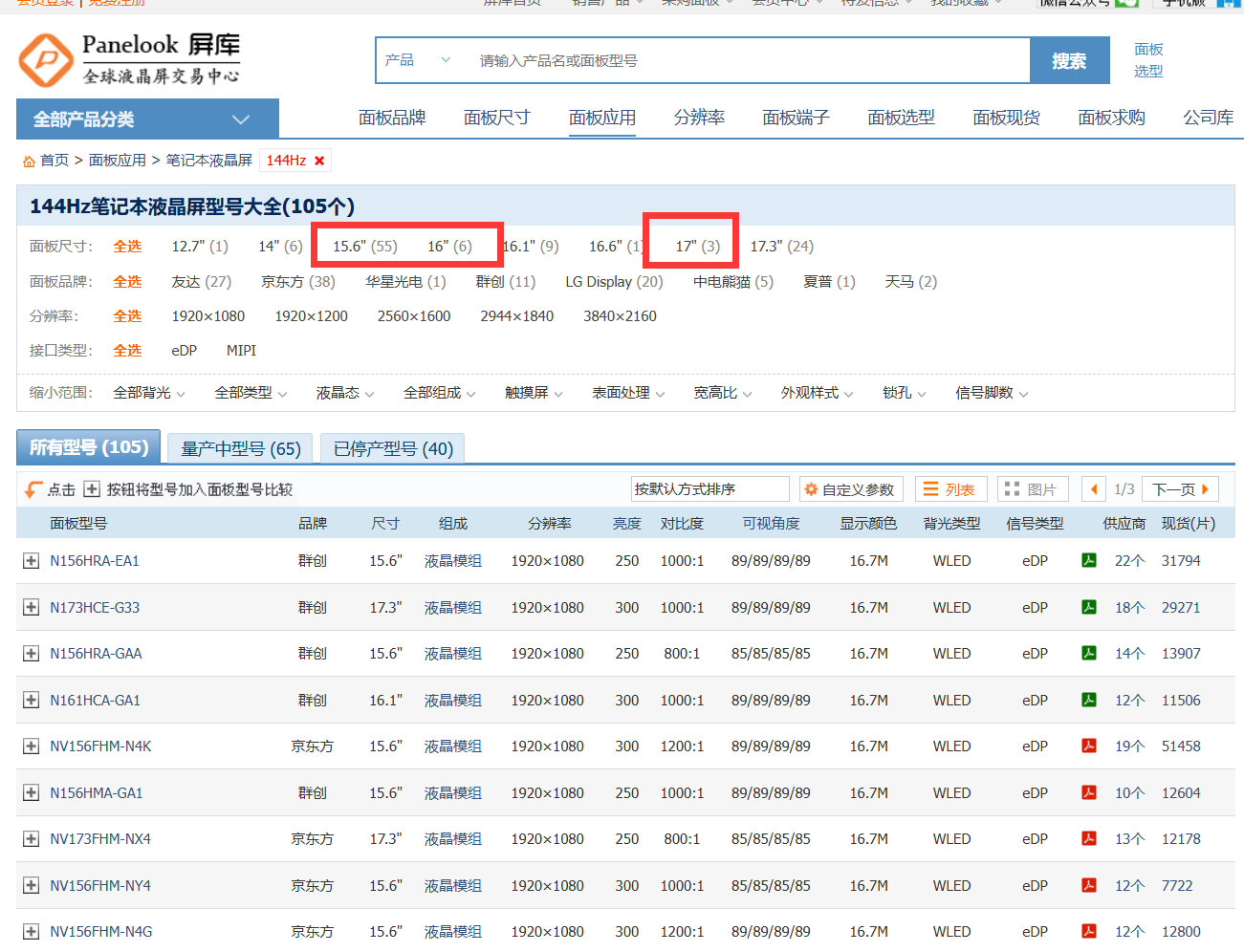The width and height of the screenshot is (1244, 952).
Task: Filter interface type by eDP
Action: coord(185,351)
